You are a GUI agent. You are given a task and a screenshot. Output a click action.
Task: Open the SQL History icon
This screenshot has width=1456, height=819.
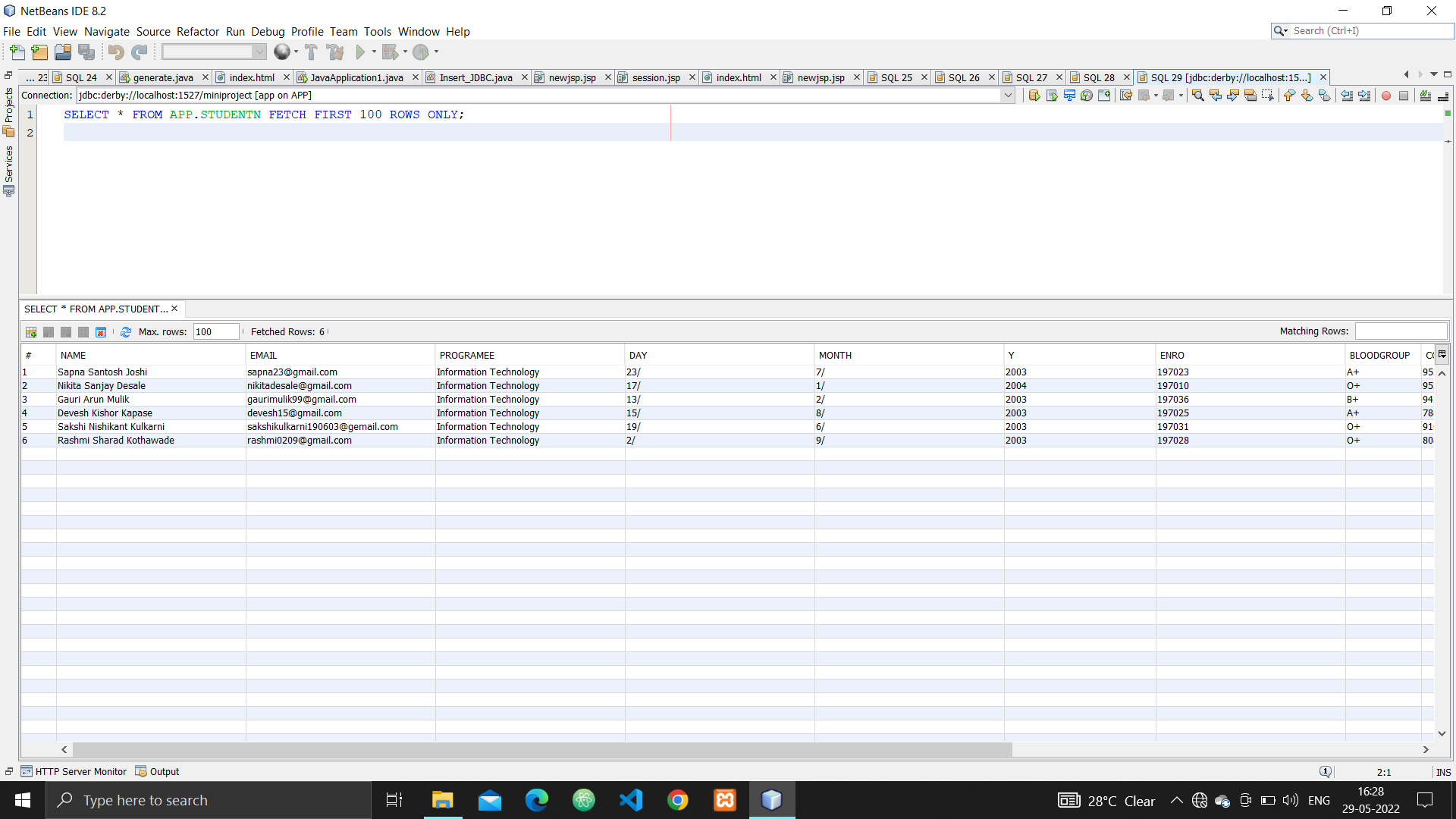pos(1087,96)
